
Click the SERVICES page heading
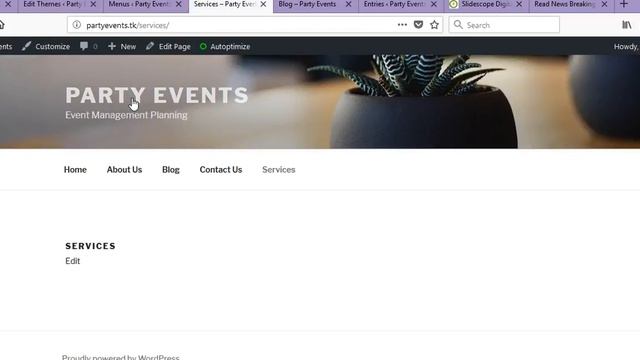[x=91, y=246]
